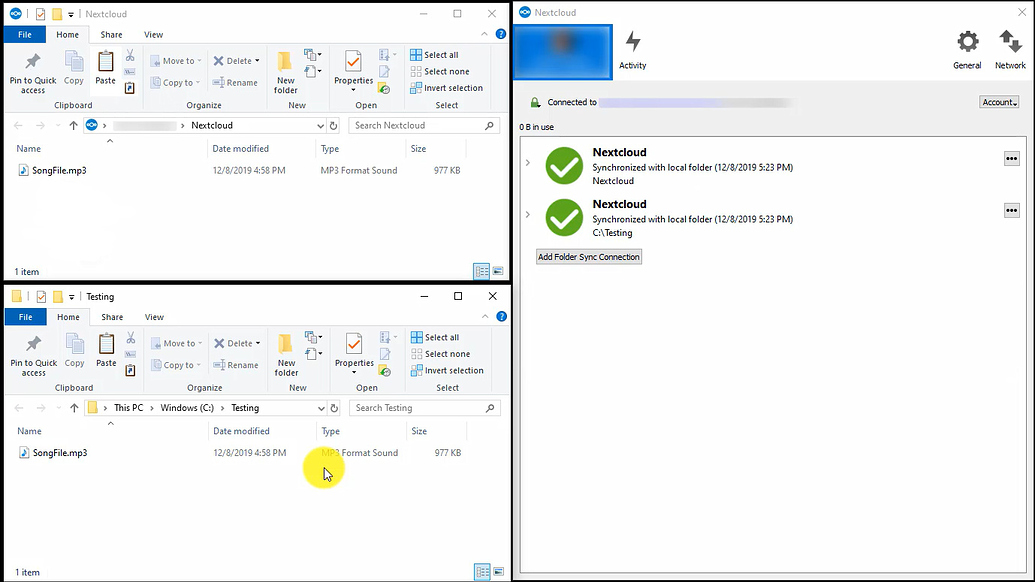This screenshot has height=582, width=1035.
Task: Open the more options menu for the Nextcloud folder sync
Action: click(x=1011, y=158)
